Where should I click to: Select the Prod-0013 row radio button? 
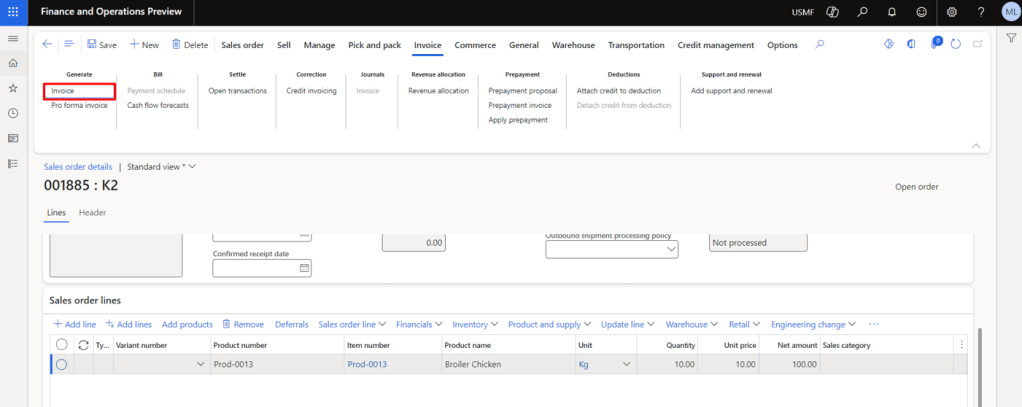click(62, 365)
